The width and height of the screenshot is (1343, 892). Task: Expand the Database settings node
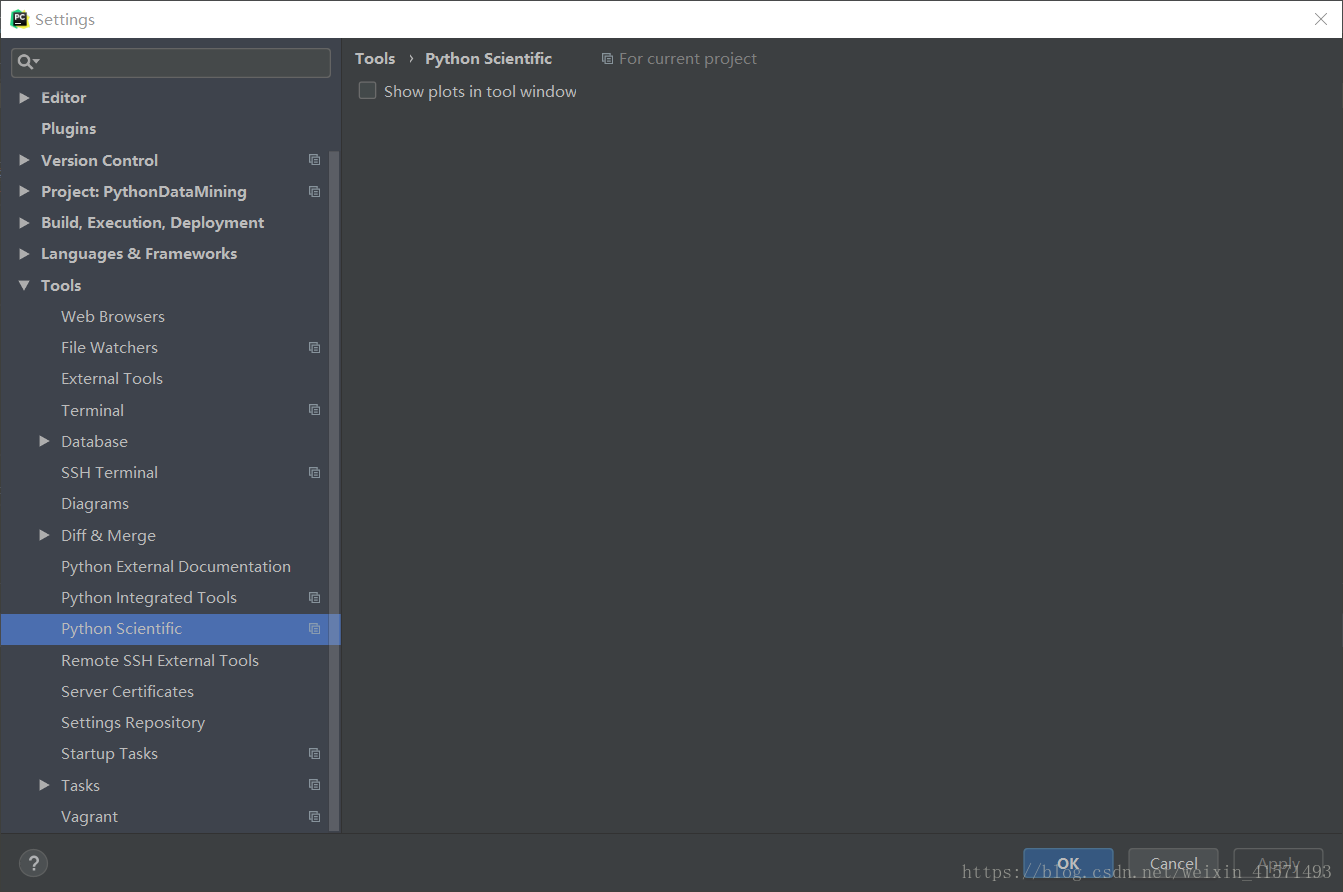point(44,440)
